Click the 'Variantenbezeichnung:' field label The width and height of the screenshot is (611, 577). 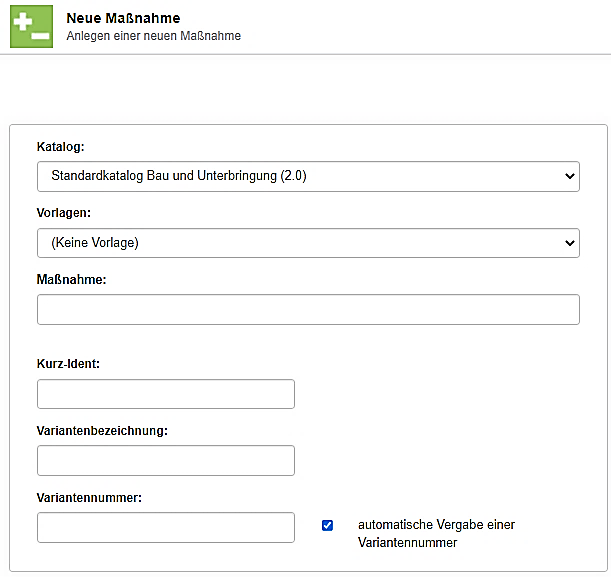point(102,430)
